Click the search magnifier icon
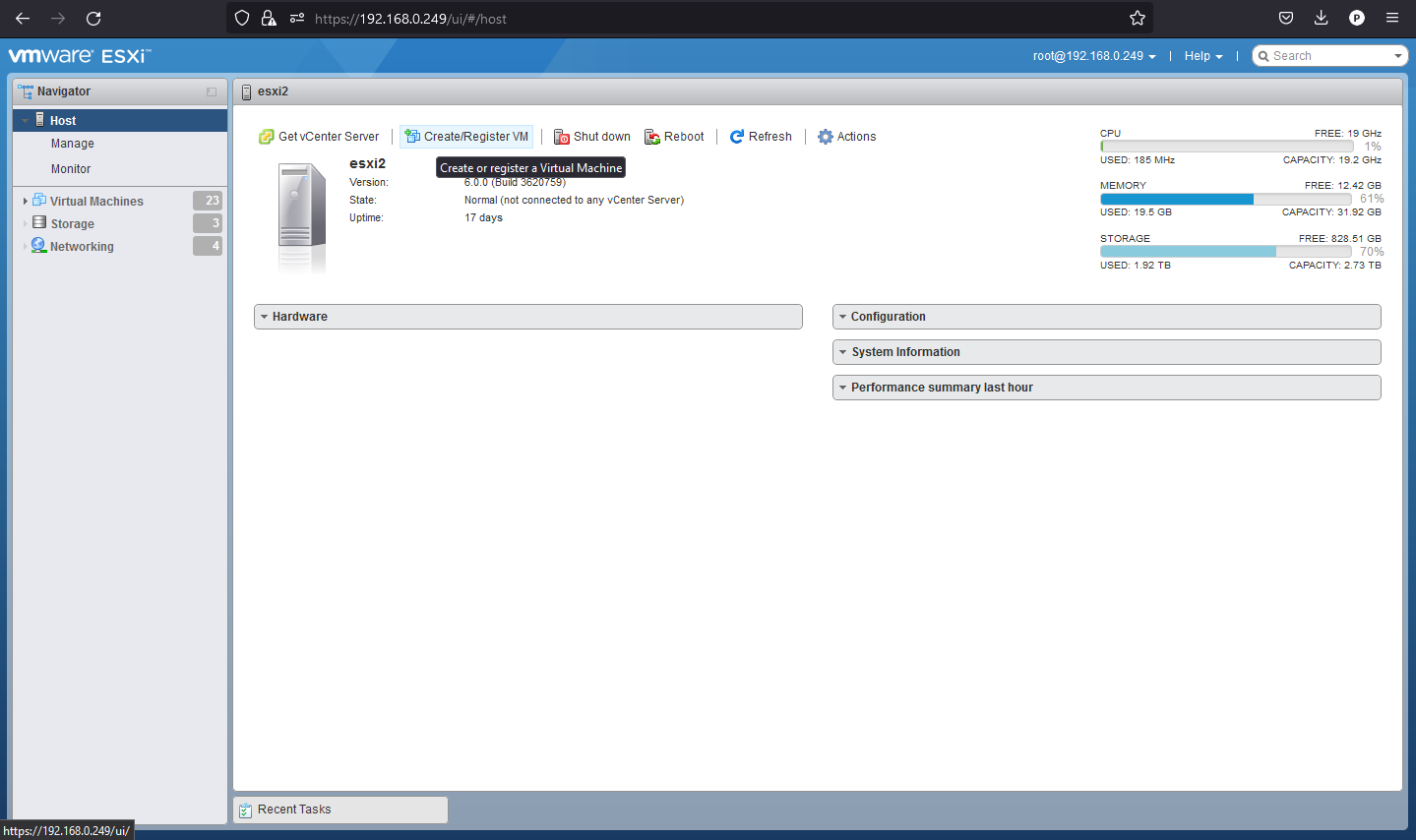 point(1263,56)
